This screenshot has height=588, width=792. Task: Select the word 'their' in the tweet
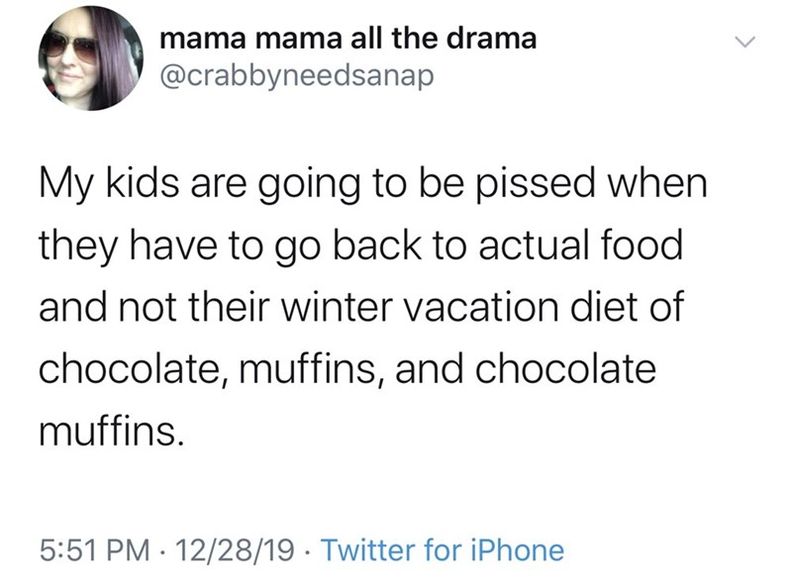tap(226, 307)
